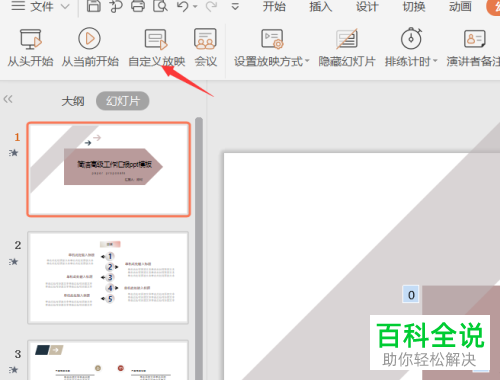The width and height of the screenshot is (500, 380).
Task: Select slide 1 thumbnail
Action: click(x=109, y=169)
